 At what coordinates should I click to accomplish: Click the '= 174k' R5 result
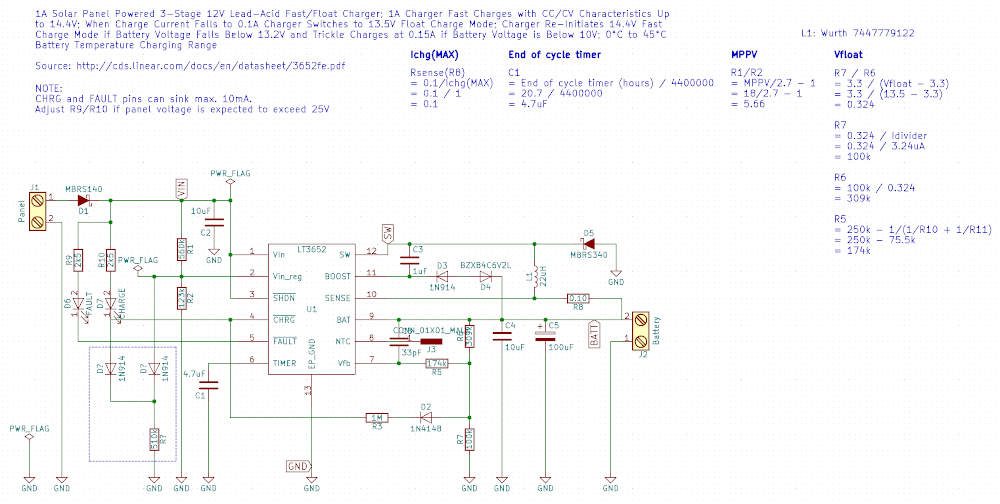pyautogui.click(x=852, y=250)
